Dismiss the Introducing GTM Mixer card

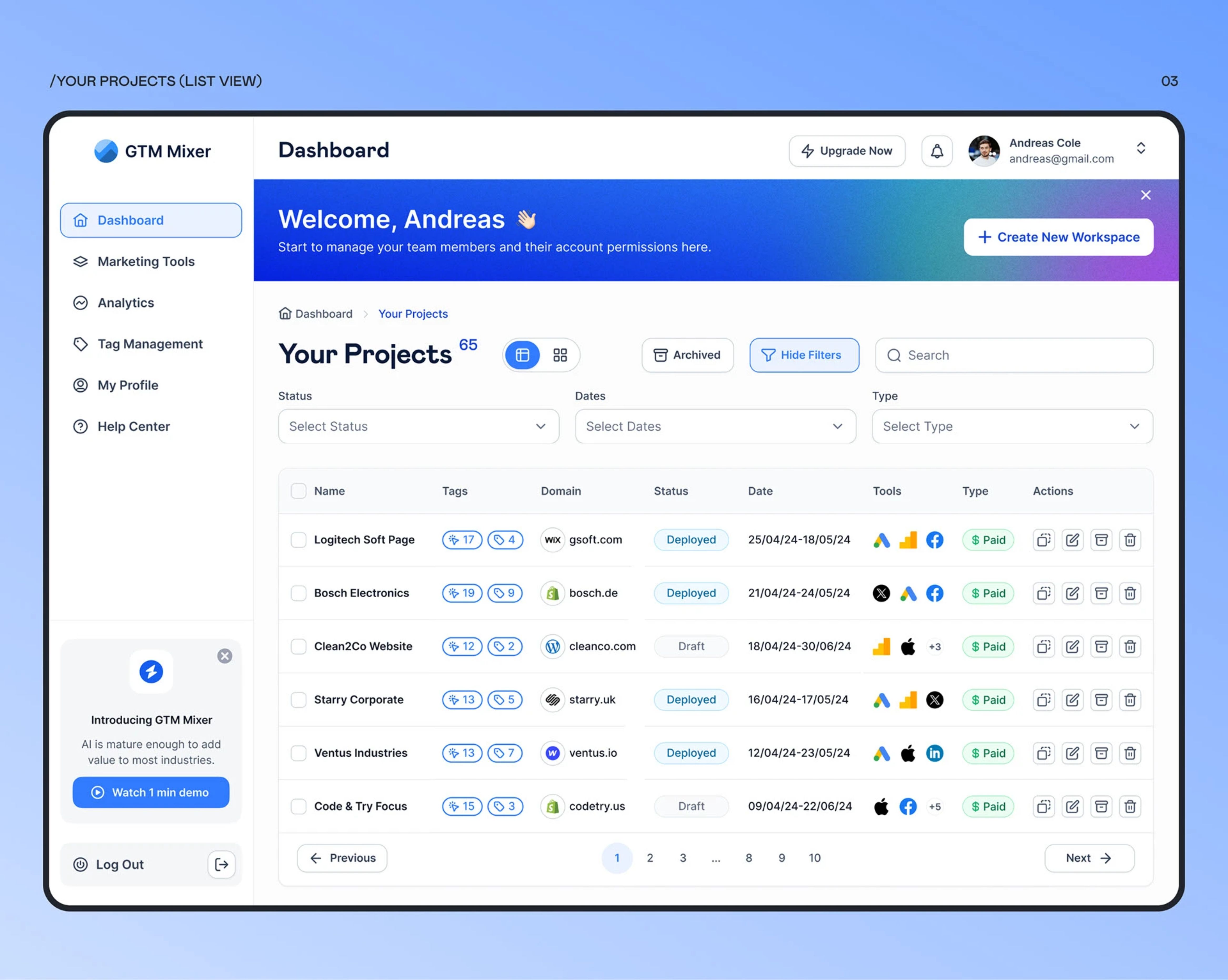[x=224, y=656]
